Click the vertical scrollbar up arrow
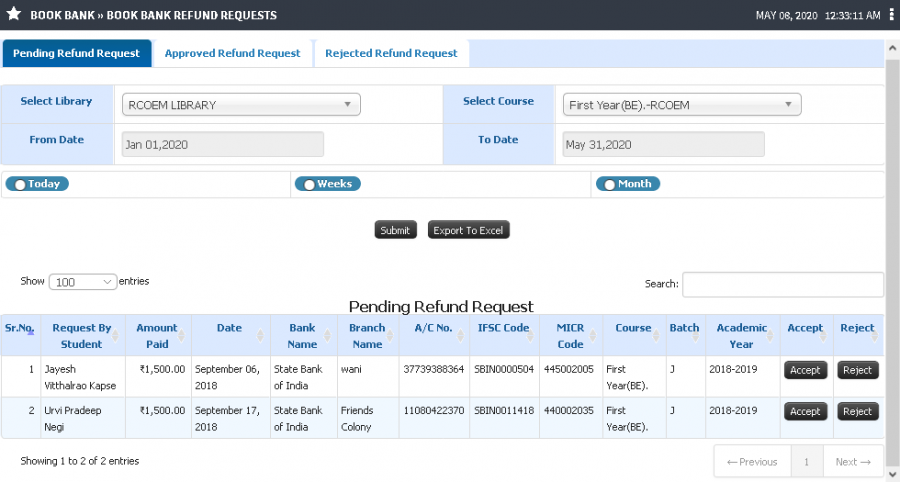Image resolution: width=900 pixels, height=482 pixels. (x=892, y=49)
